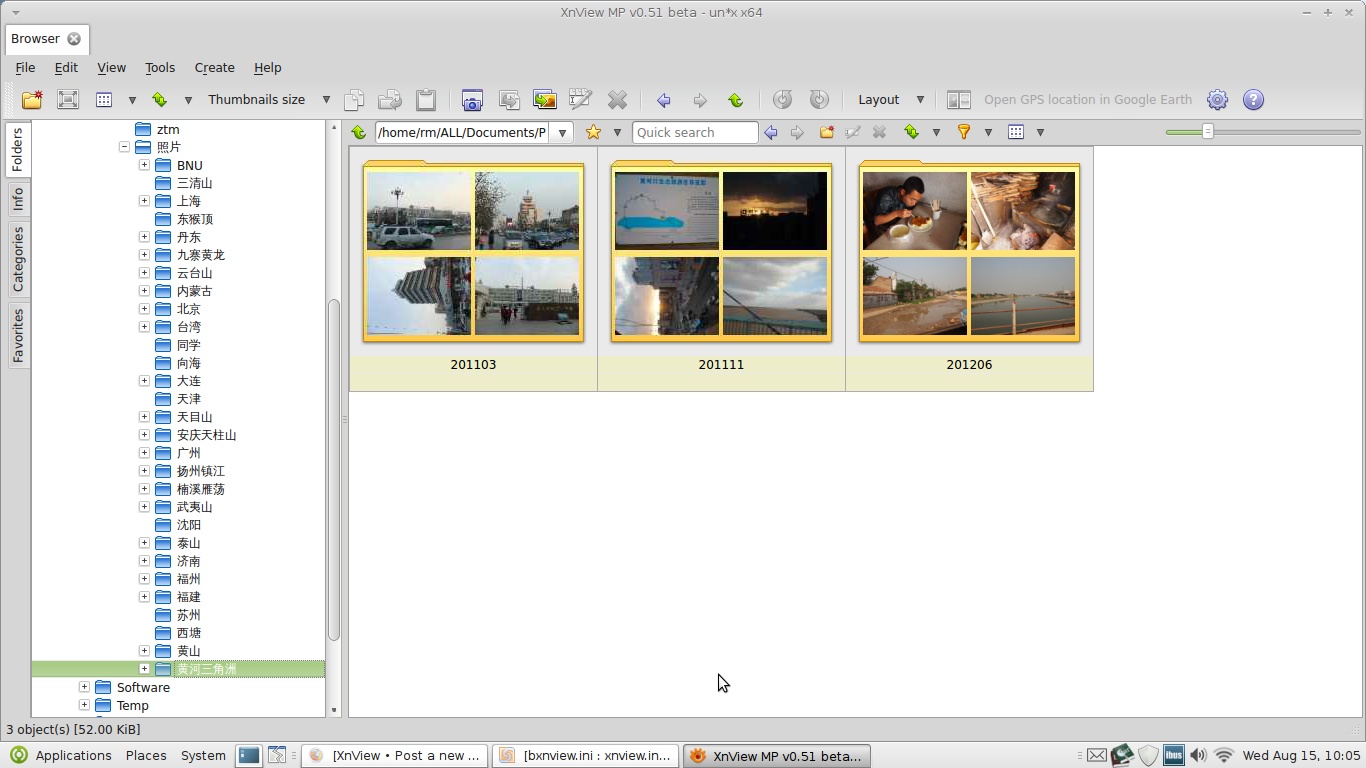The width and height of the screenshot is (1366, 768).
Task: Click the volume icon in system tray
Action: pos(1198,756)
